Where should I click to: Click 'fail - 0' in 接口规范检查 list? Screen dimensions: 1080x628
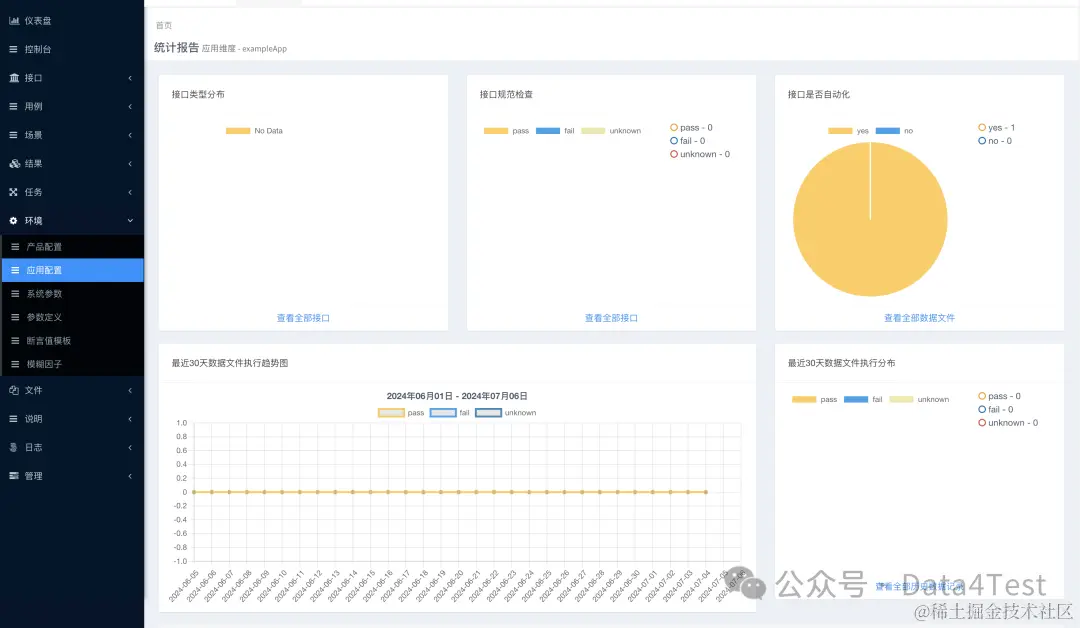coord(687,141)
